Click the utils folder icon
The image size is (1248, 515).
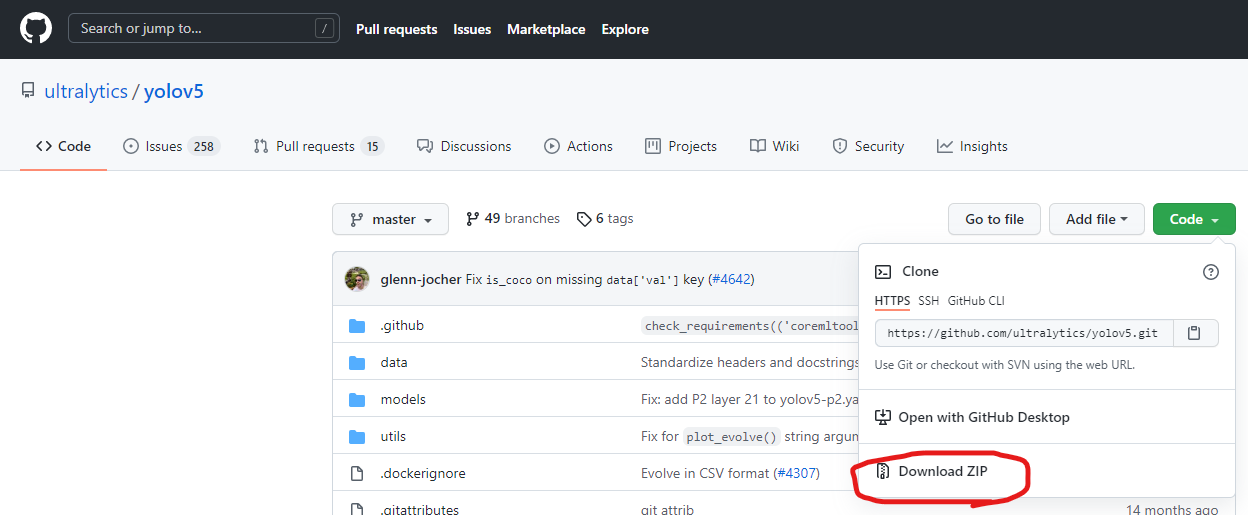(357, 437)
